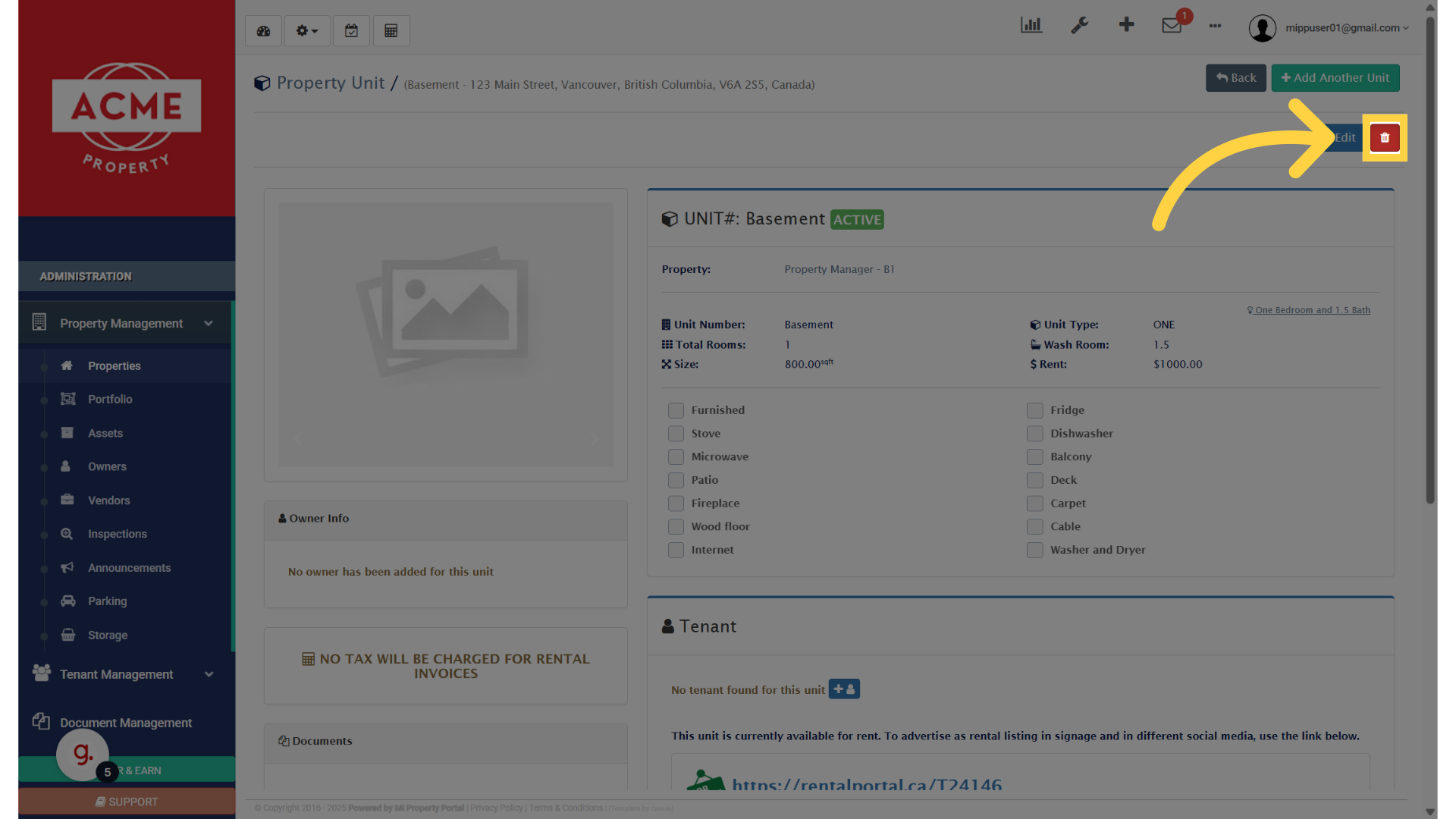
Task: Toggle the Microwave checkbox
Action: [676, 457]
